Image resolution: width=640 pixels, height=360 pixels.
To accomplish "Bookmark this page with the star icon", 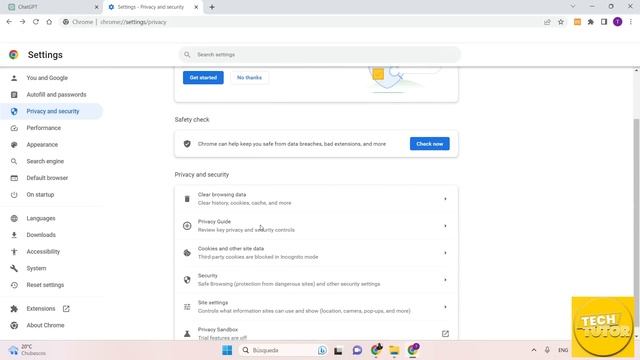I will click(x=561, y=22).
